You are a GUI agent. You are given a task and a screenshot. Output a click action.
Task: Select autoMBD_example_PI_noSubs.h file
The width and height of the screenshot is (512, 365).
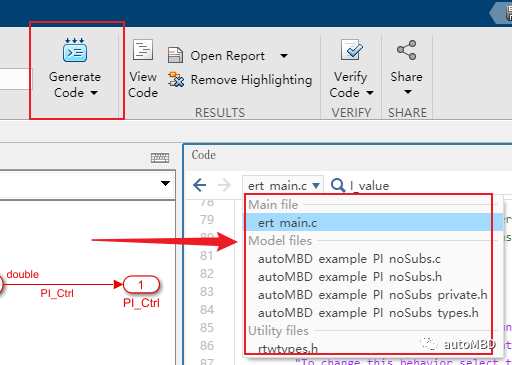pyautogui.click(x=350, y=277)
